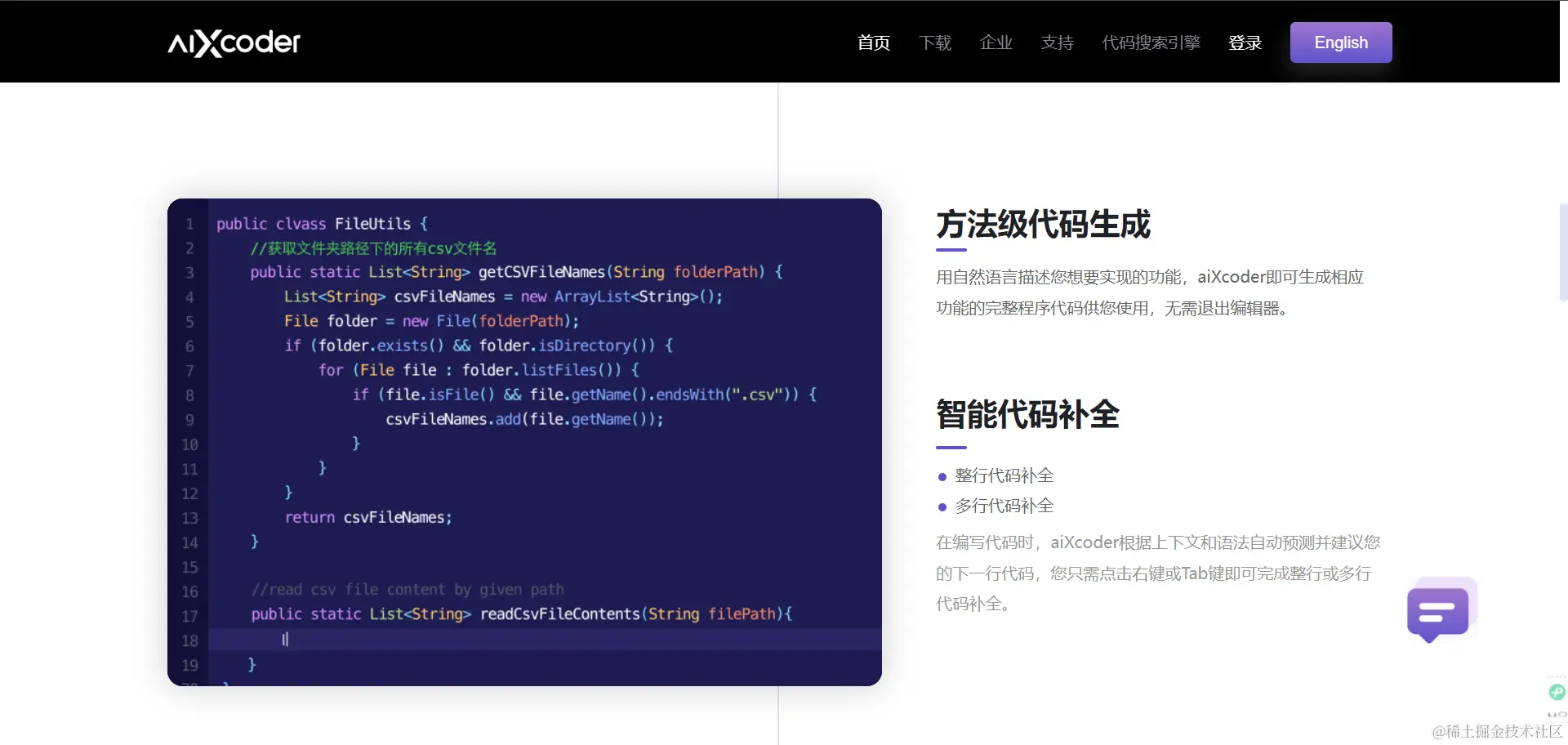Viewport: 1568px width, 745px height.
Task: Click line number 15 in code gutter
Action: pyautogui.click(x=189, y=567)
